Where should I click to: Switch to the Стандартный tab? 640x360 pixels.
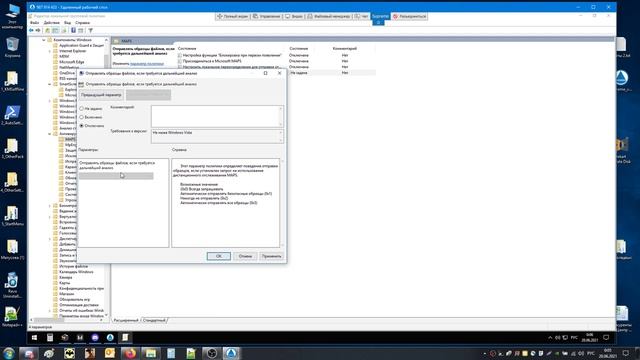point(154,320)
